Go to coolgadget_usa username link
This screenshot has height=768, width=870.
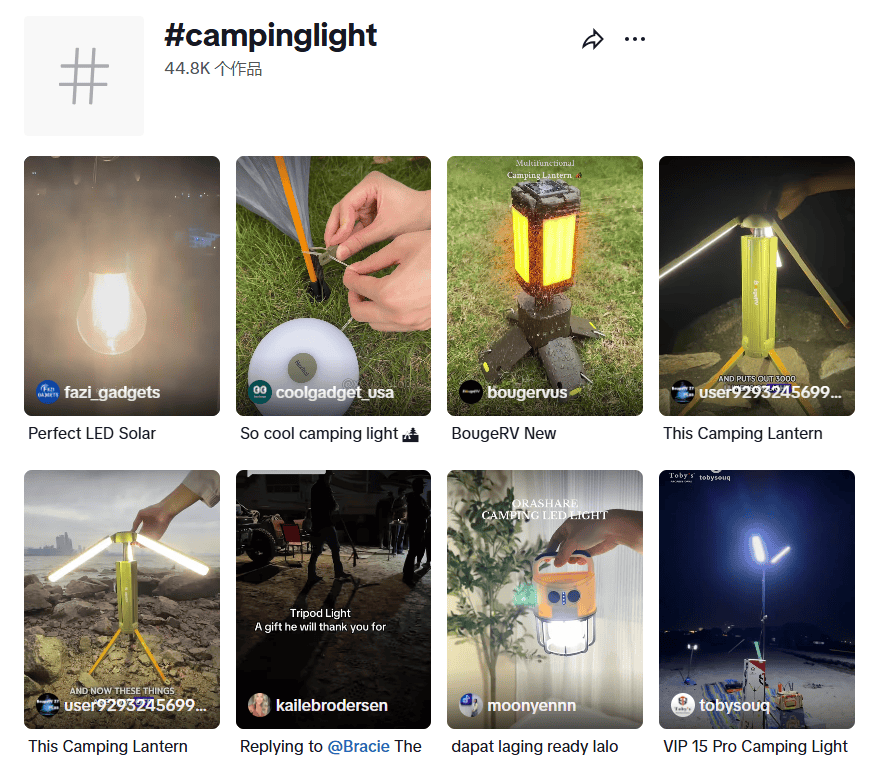click(335, 393)
